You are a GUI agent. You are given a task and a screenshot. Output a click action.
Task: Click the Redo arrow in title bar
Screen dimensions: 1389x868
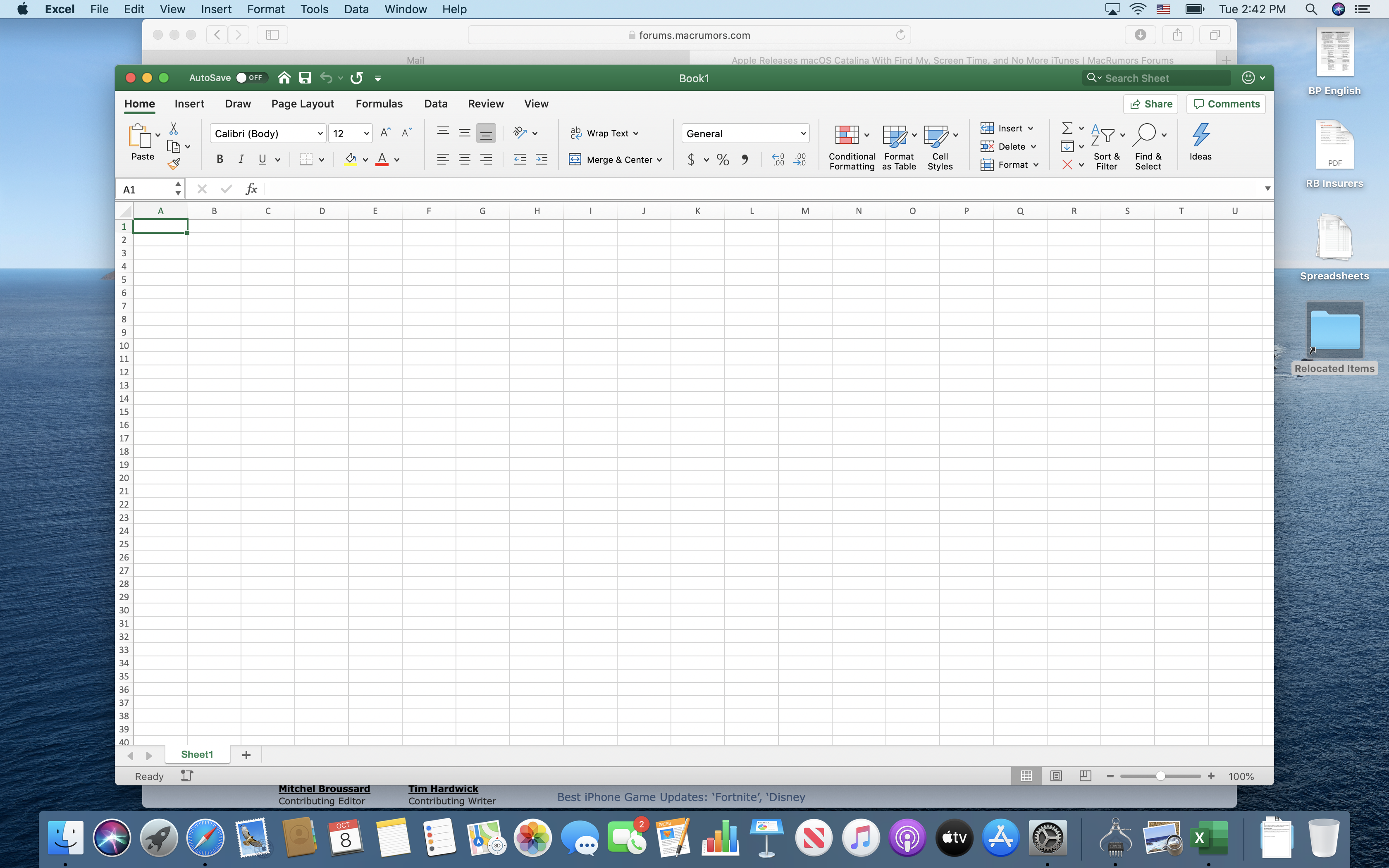pyautogui.click(x=356, y=78)
